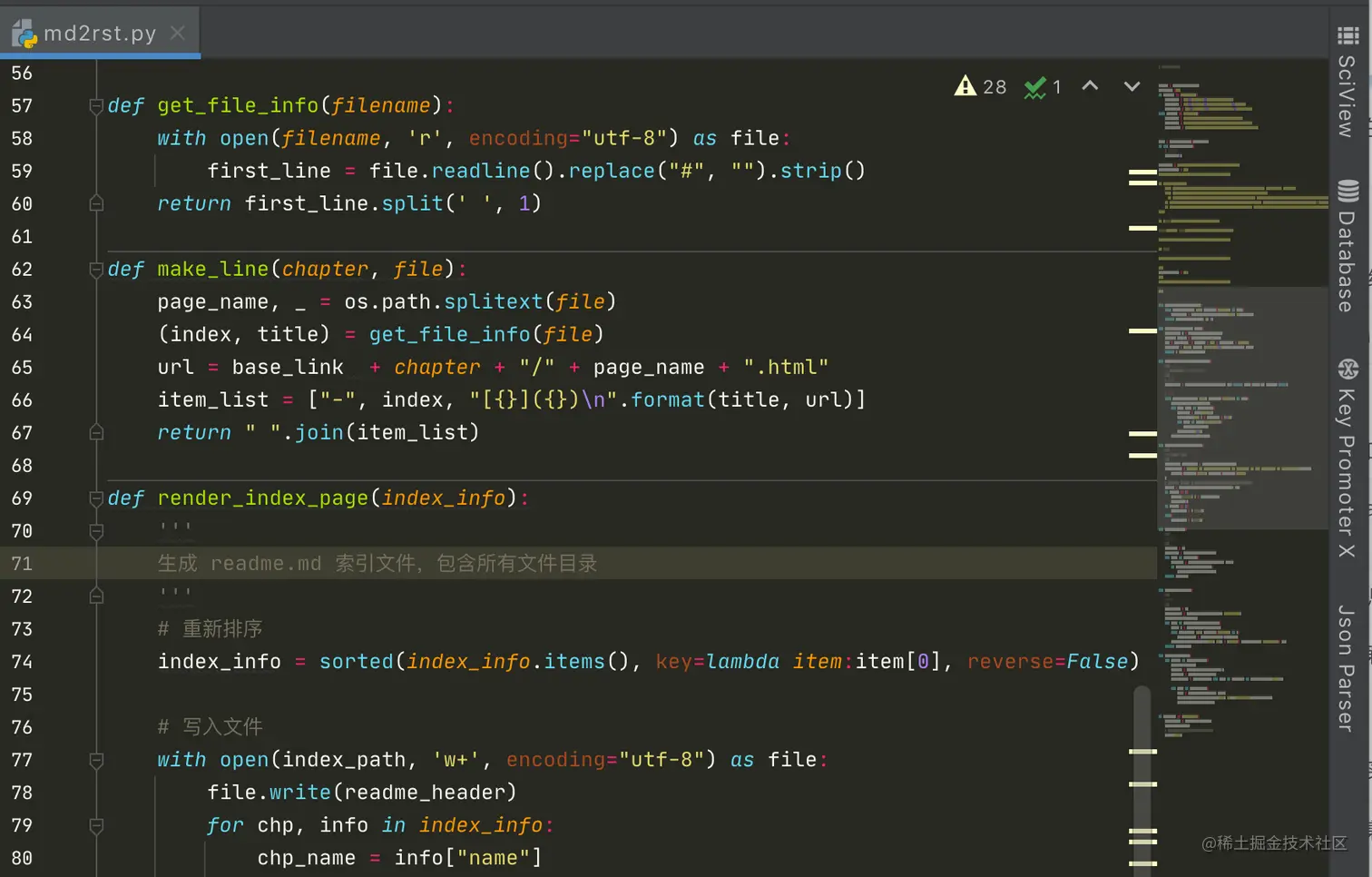Click the join call on line 67

pos(319,432)
